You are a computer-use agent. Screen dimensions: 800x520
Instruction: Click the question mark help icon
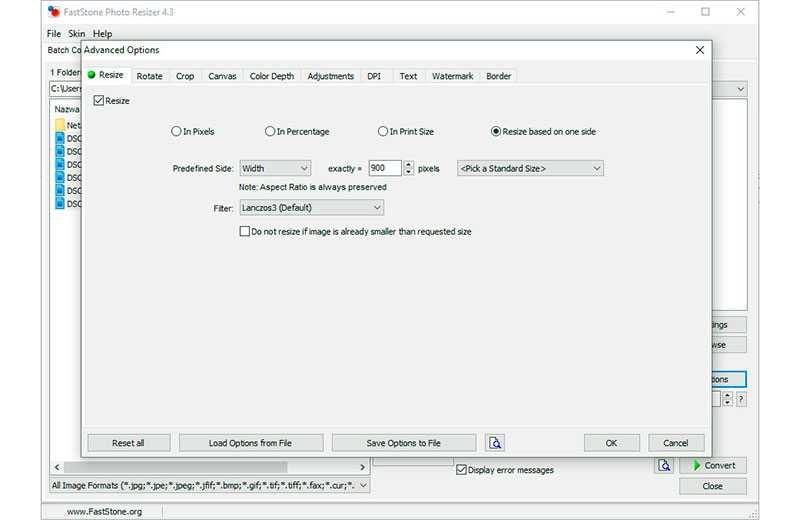point(741,399)
